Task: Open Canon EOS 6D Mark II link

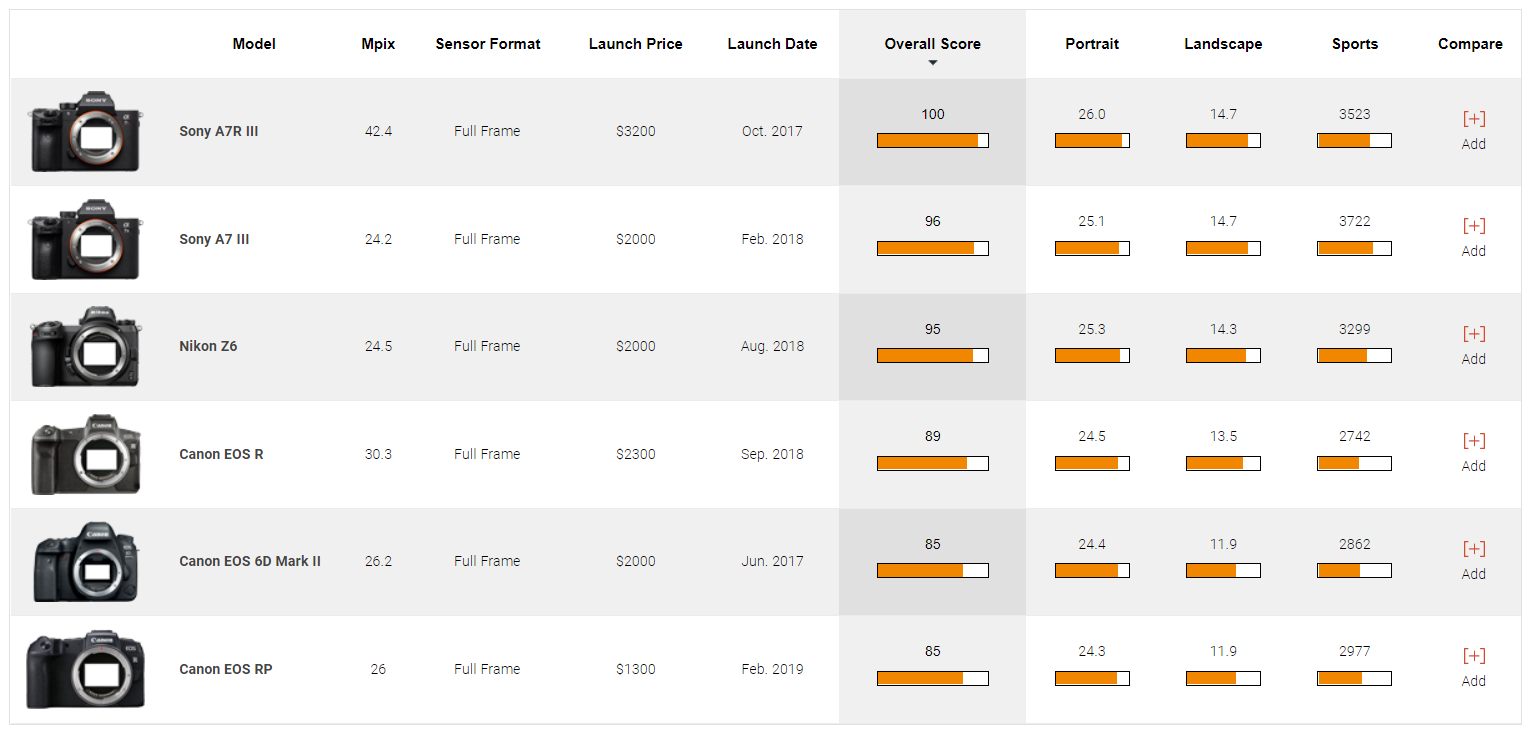Action: click(249, 561)
